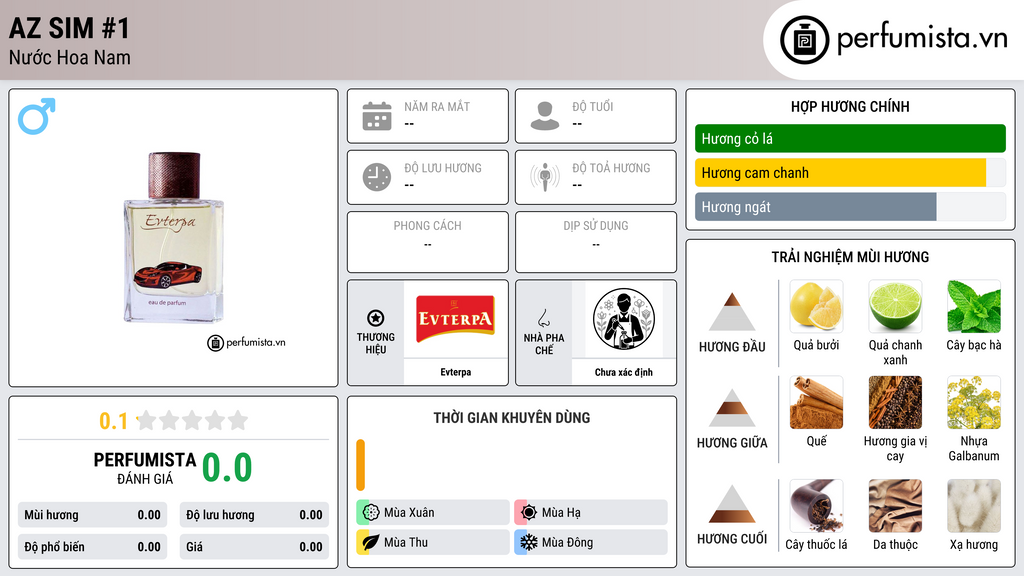Click the orange recommended-time bar
The height and width of the screenshot is (576, 1024).
click(360, 465)
